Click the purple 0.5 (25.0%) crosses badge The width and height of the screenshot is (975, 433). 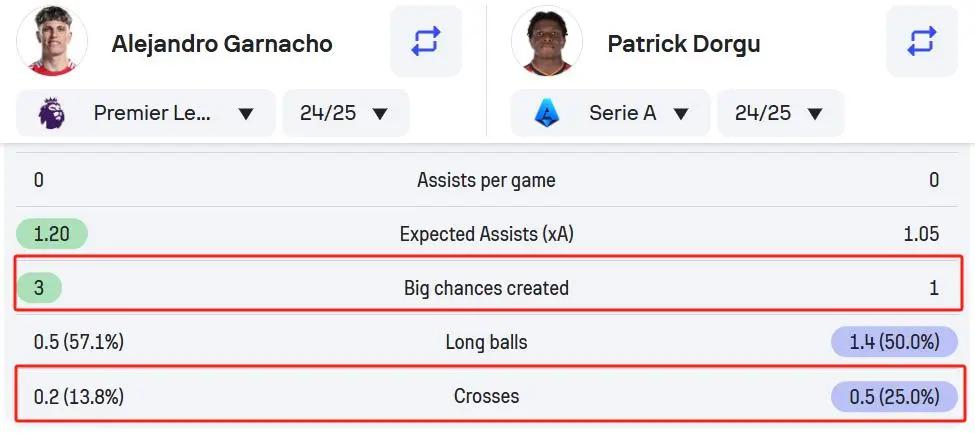point(886,396)
